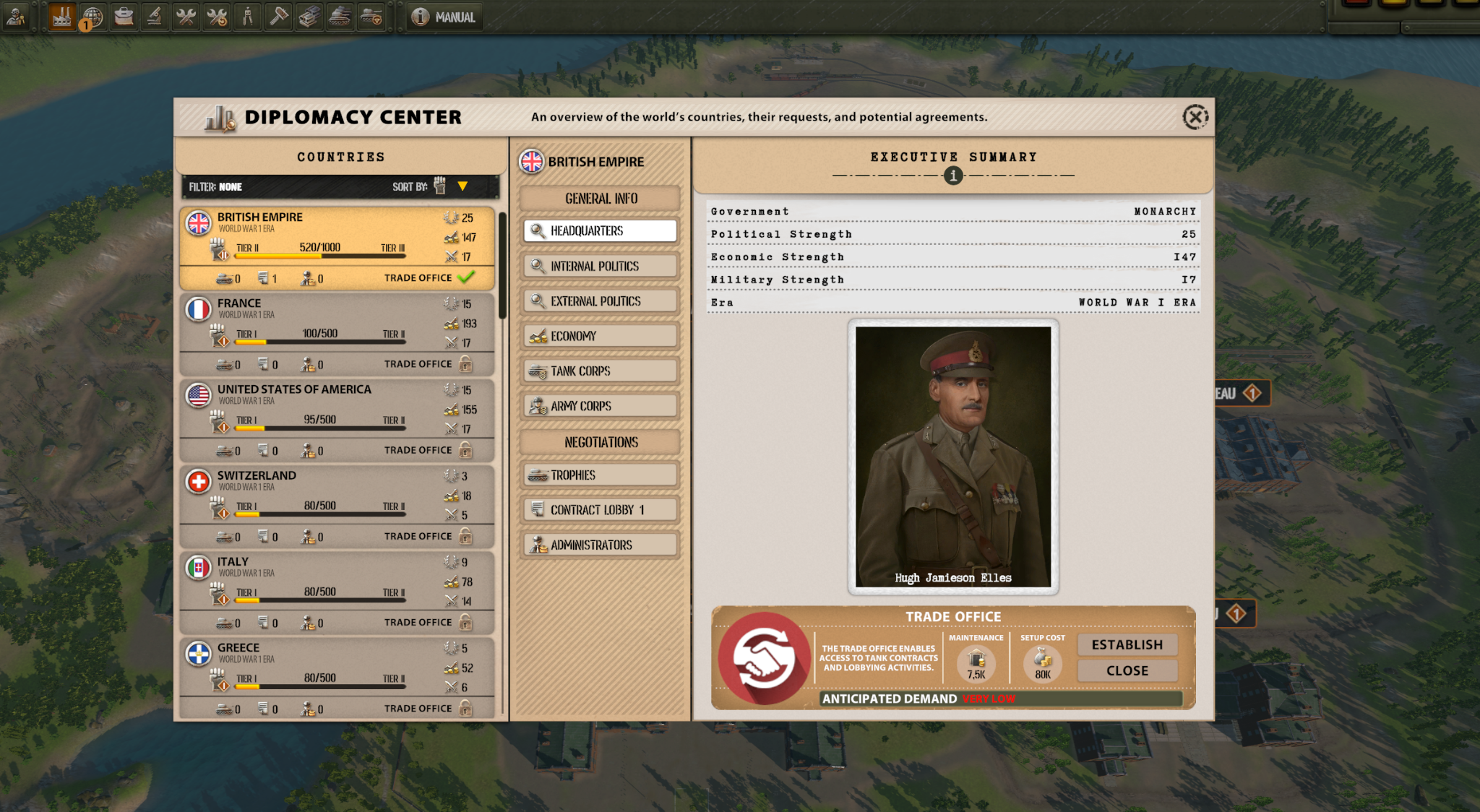Change Sort By criteria icon
The width and height of the screenshot is (1480, 812).
coord(439,186)
